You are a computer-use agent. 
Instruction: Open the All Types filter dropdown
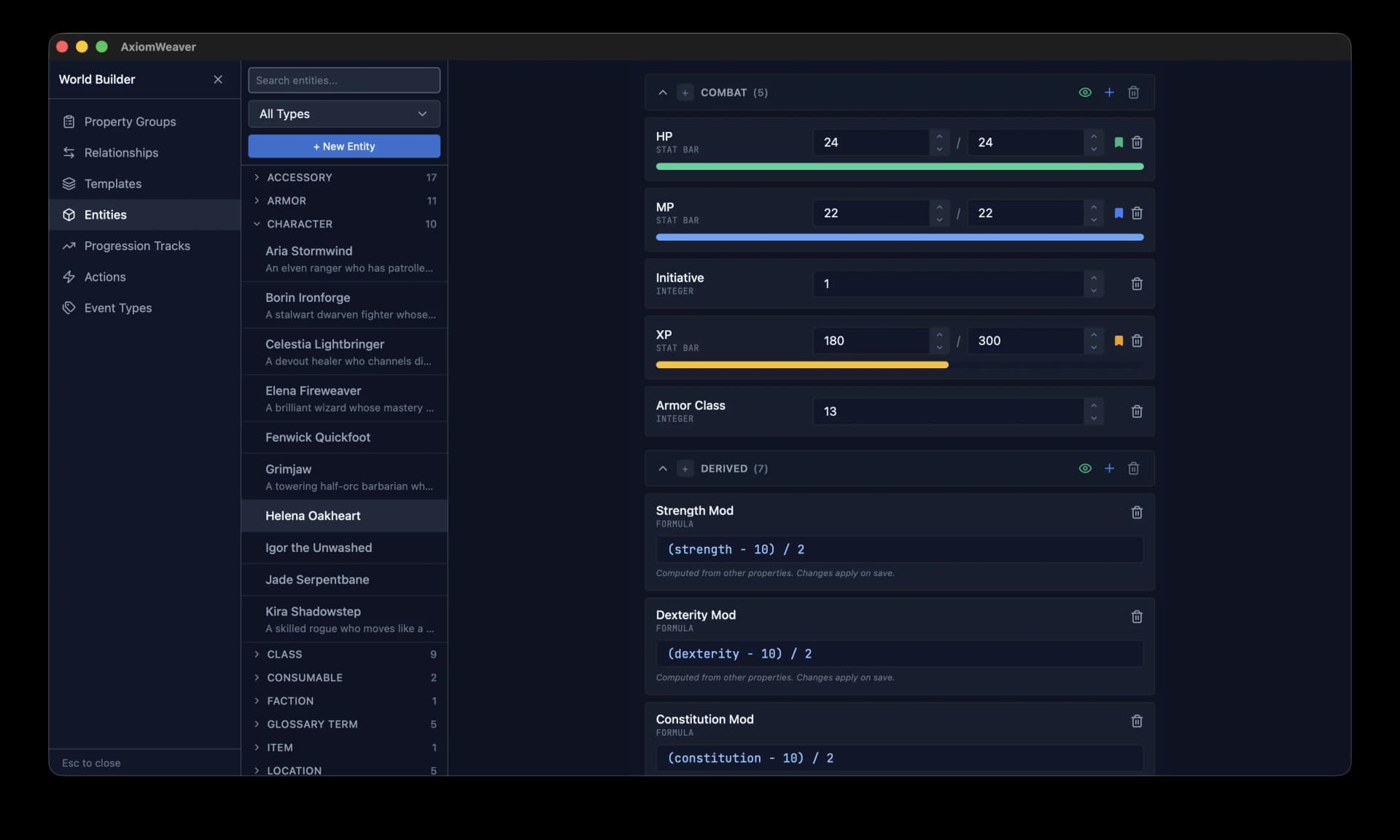coord(343,114)
